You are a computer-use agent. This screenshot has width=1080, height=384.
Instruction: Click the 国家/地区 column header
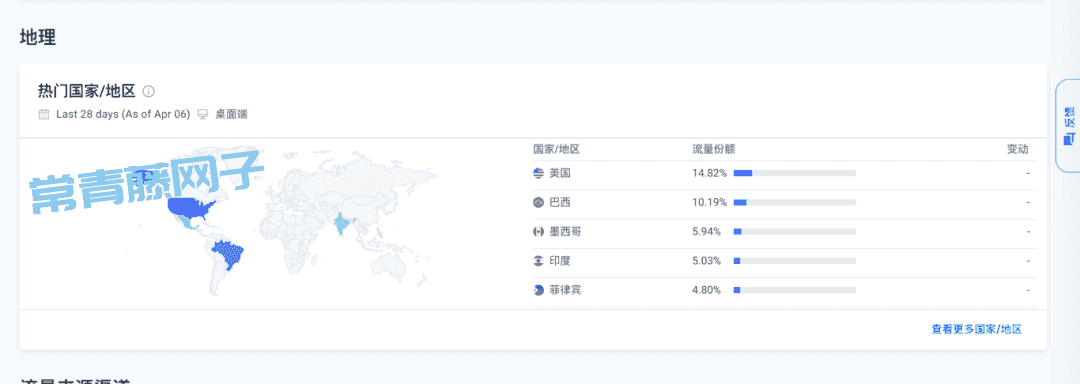(x=557, y=149)
